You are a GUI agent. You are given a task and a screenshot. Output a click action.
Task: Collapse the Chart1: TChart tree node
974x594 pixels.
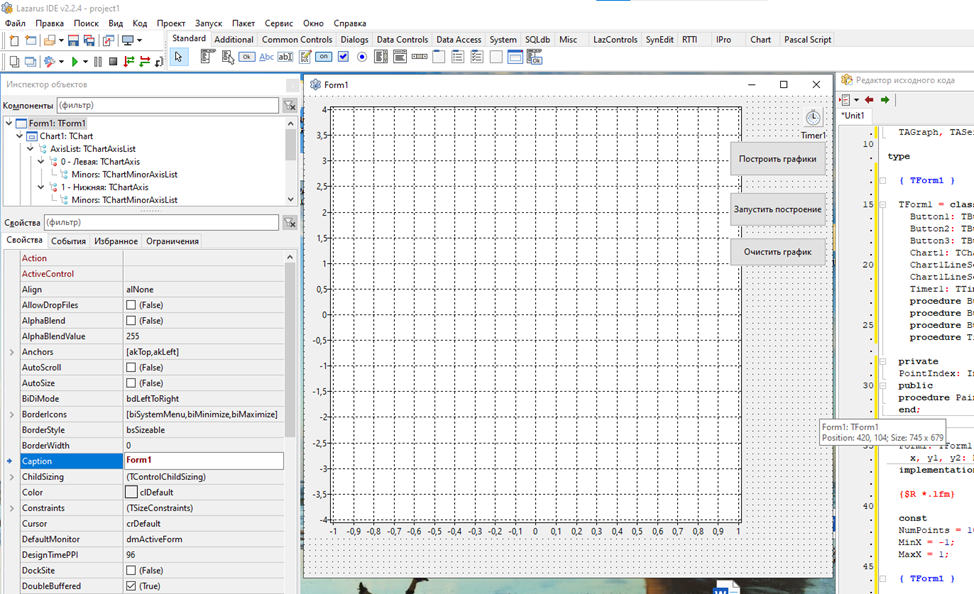pyautogui.click(x=20, y=136)
